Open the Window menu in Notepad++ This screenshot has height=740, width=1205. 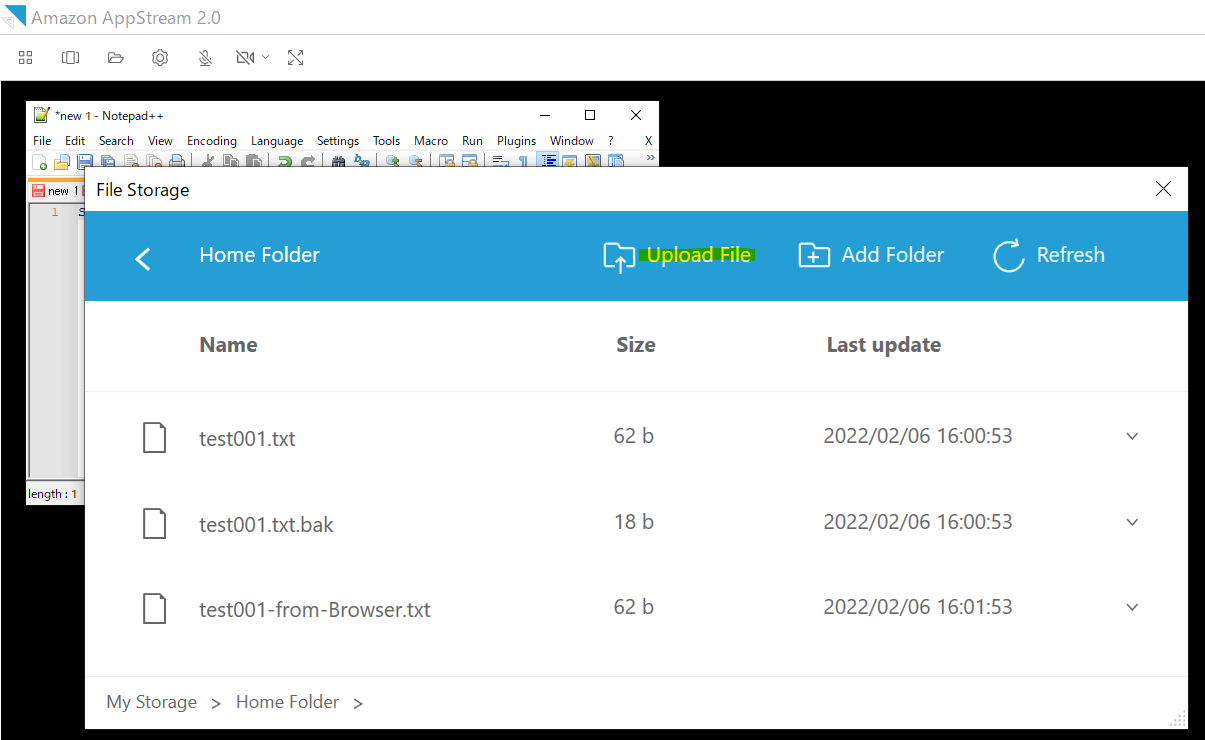[x=572, y=141]
